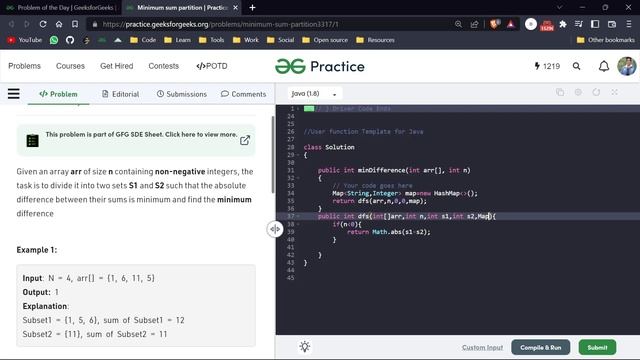Image resolution: width=640 pixels, height=360 pixels.
Task: Click the share page icon in address bar
Action: (x=474, y=24)
